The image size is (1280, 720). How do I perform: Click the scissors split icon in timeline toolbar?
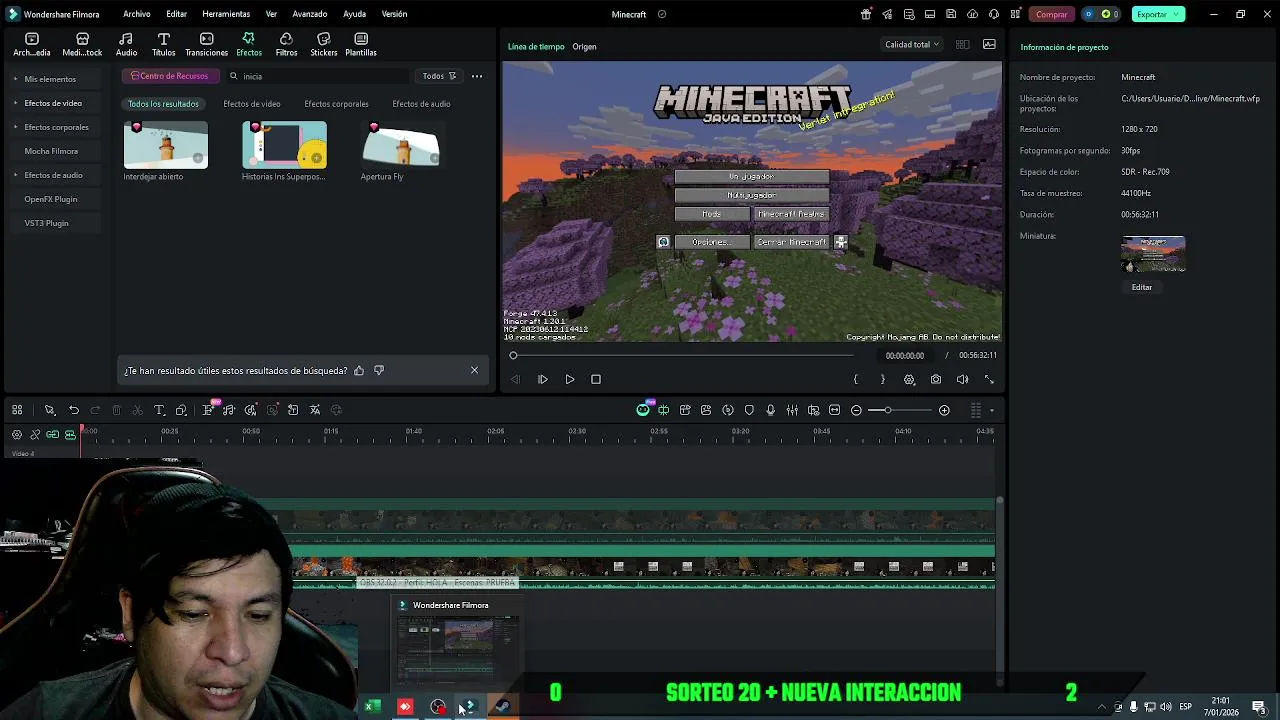(x=138, y=410)
